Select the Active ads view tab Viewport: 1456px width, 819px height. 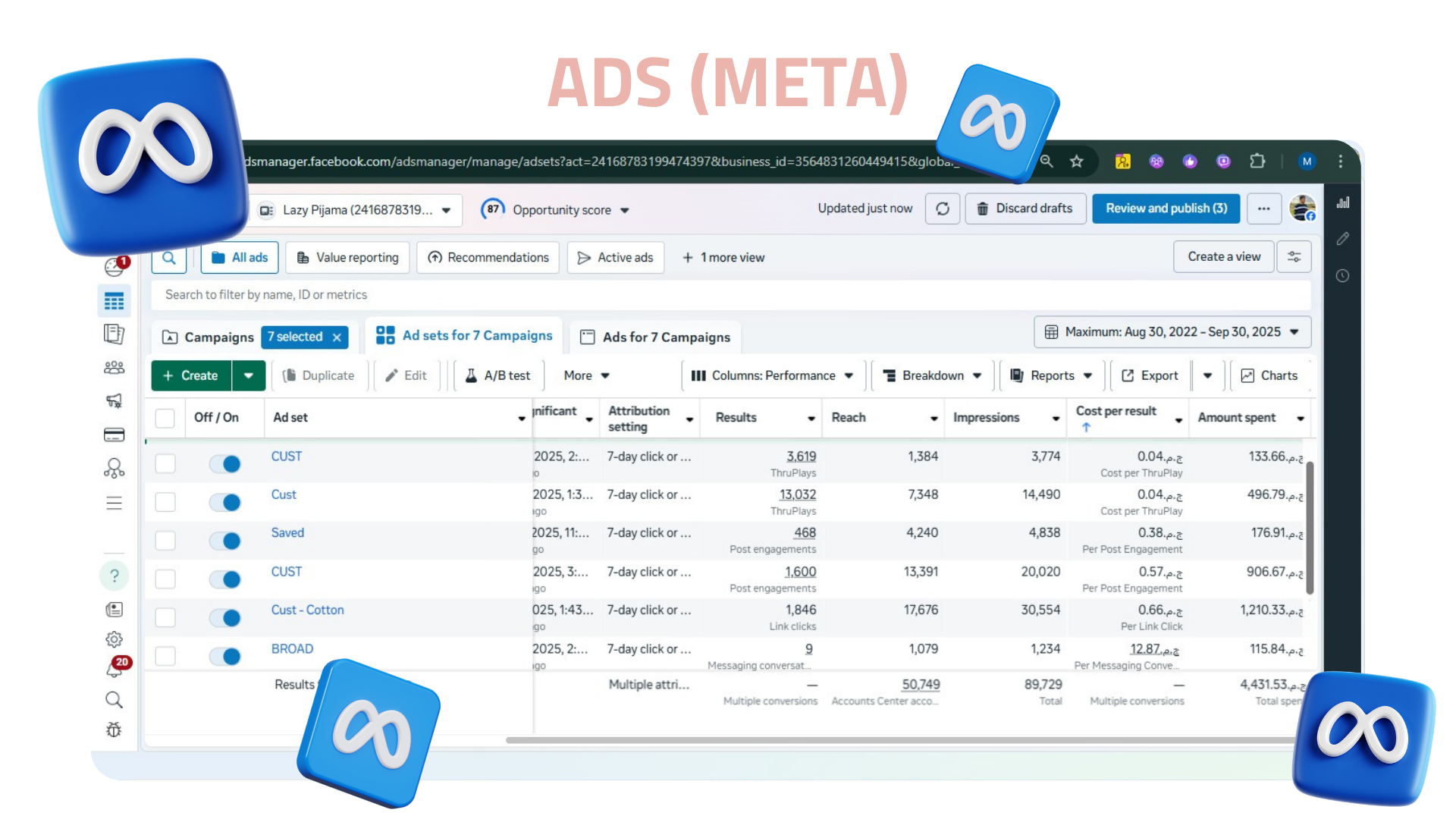(615, 258)
